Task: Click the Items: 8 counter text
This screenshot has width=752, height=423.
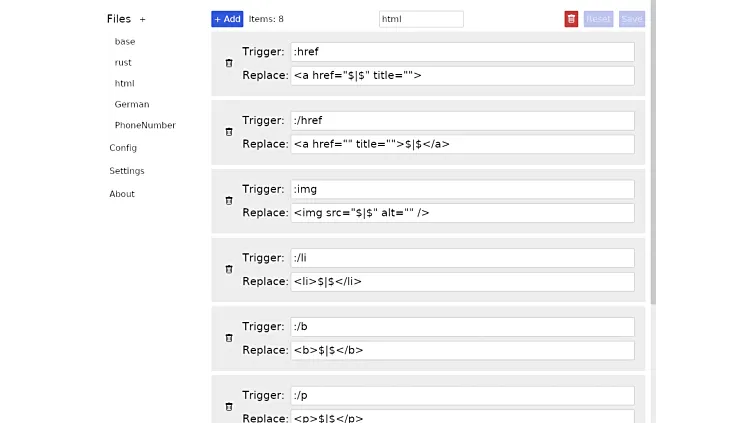Action: 266,19
